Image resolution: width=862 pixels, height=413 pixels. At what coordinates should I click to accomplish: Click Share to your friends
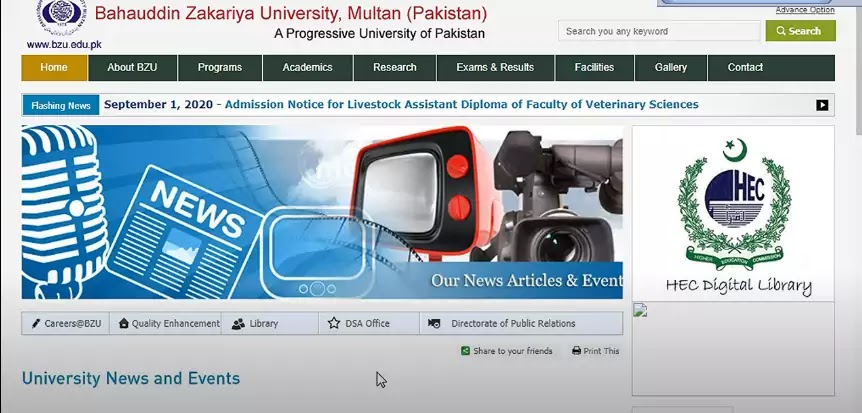[512, 351]
